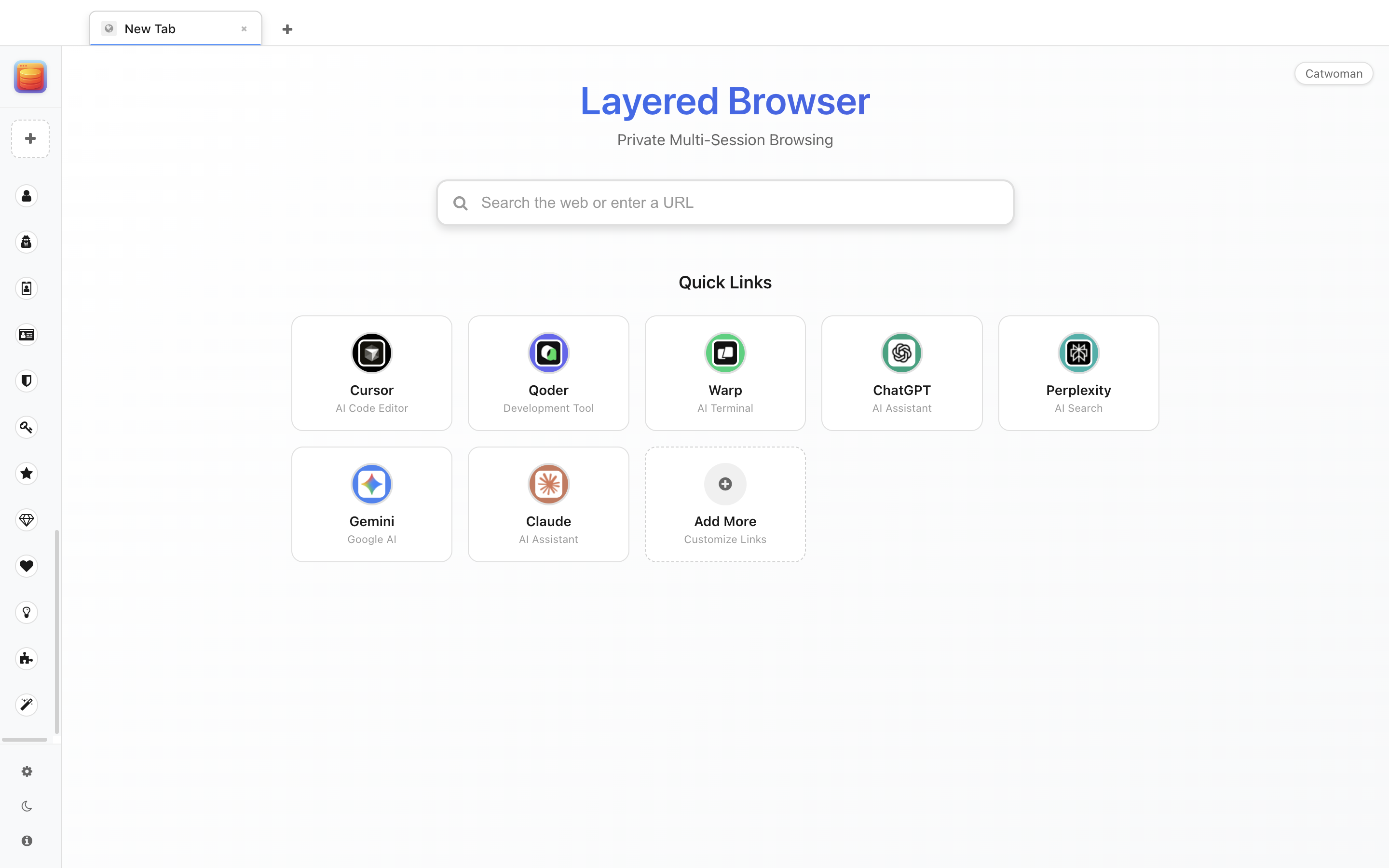Click the spy profile icon in sidebar

point(27,242)
